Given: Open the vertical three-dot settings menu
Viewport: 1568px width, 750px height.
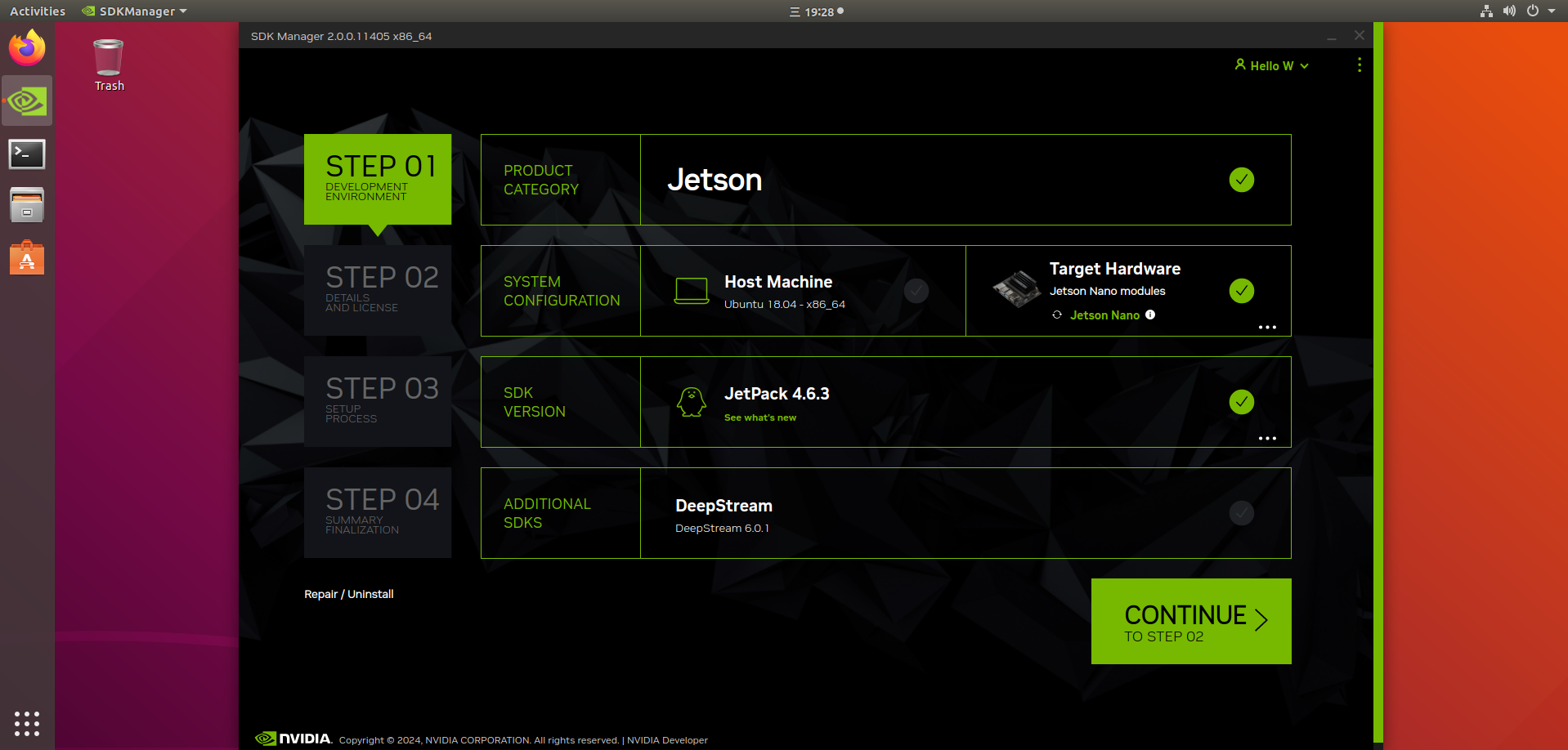Looking at the screenshot, I should click(x=1359, y=65).
